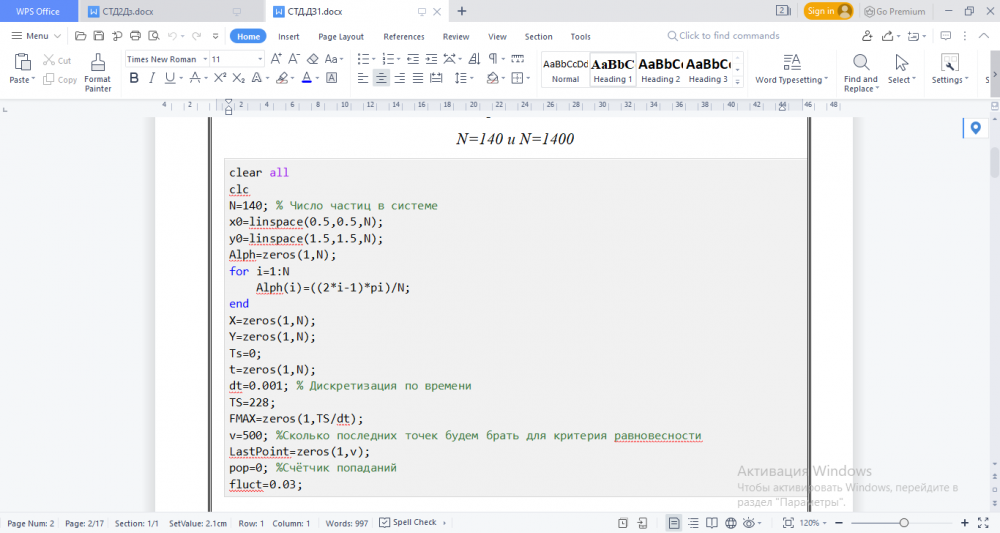Viewport: 1000px width, 533px height.
Task: Toggle center alignment
Action: (x=381, y=78)
